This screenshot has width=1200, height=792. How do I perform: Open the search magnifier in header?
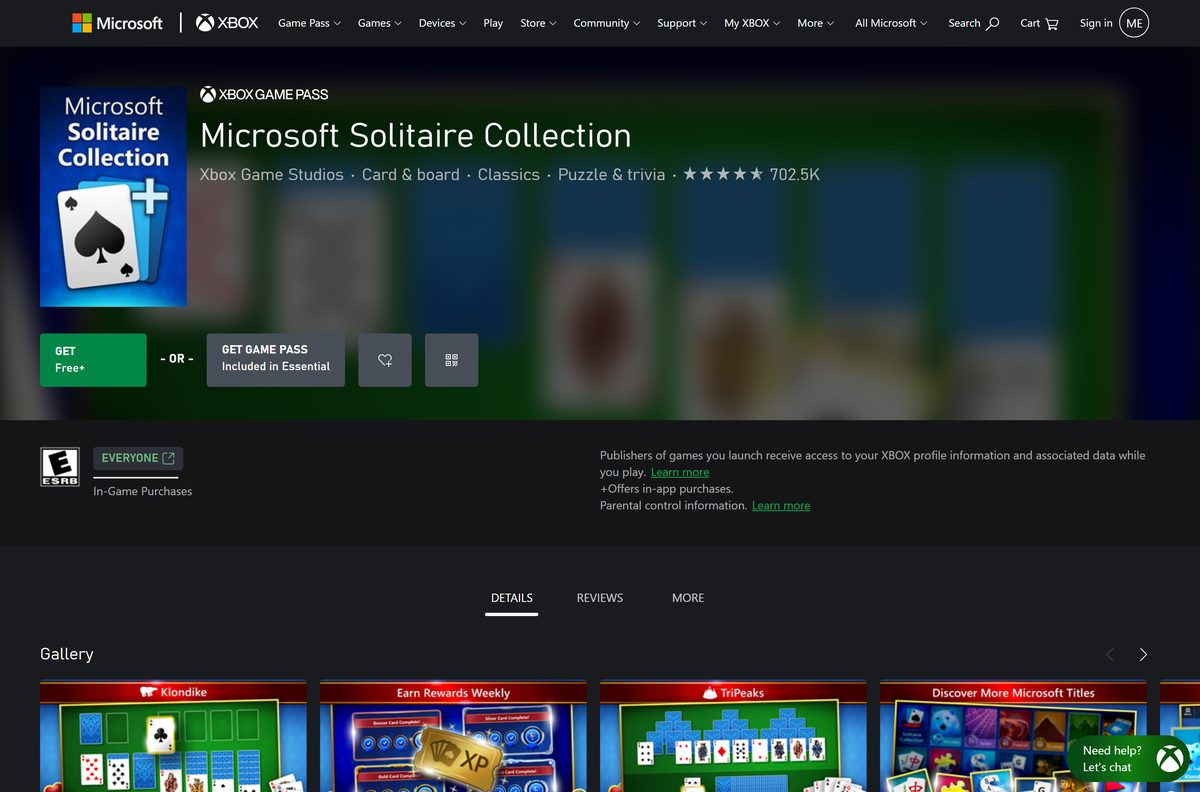tap(992, 23)
